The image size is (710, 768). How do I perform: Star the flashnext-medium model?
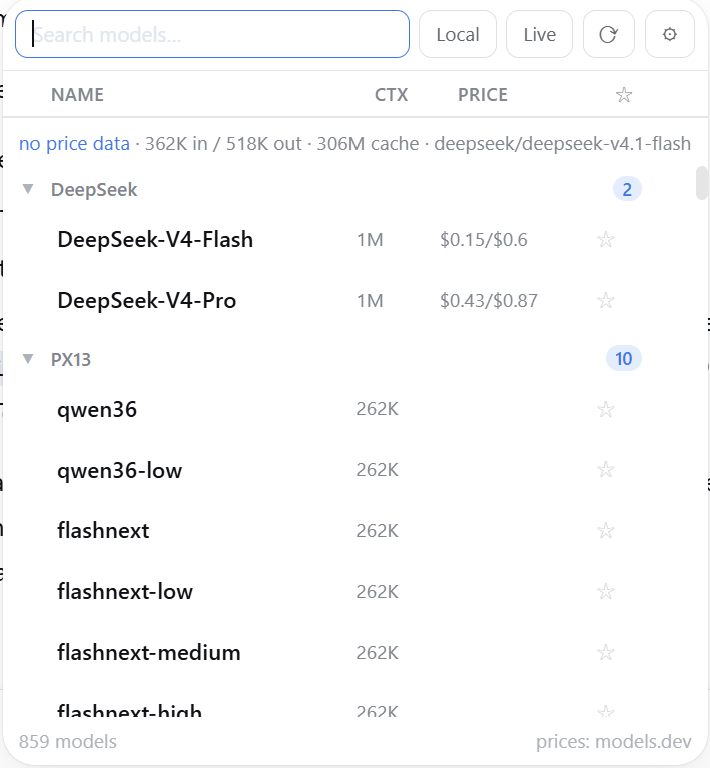click(606, 652)
